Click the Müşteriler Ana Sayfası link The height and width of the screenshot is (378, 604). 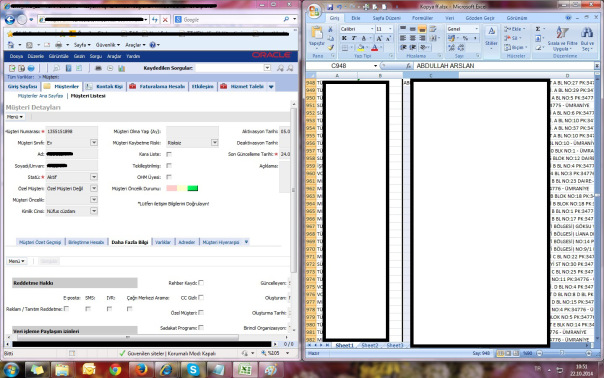tap(40, 96)
